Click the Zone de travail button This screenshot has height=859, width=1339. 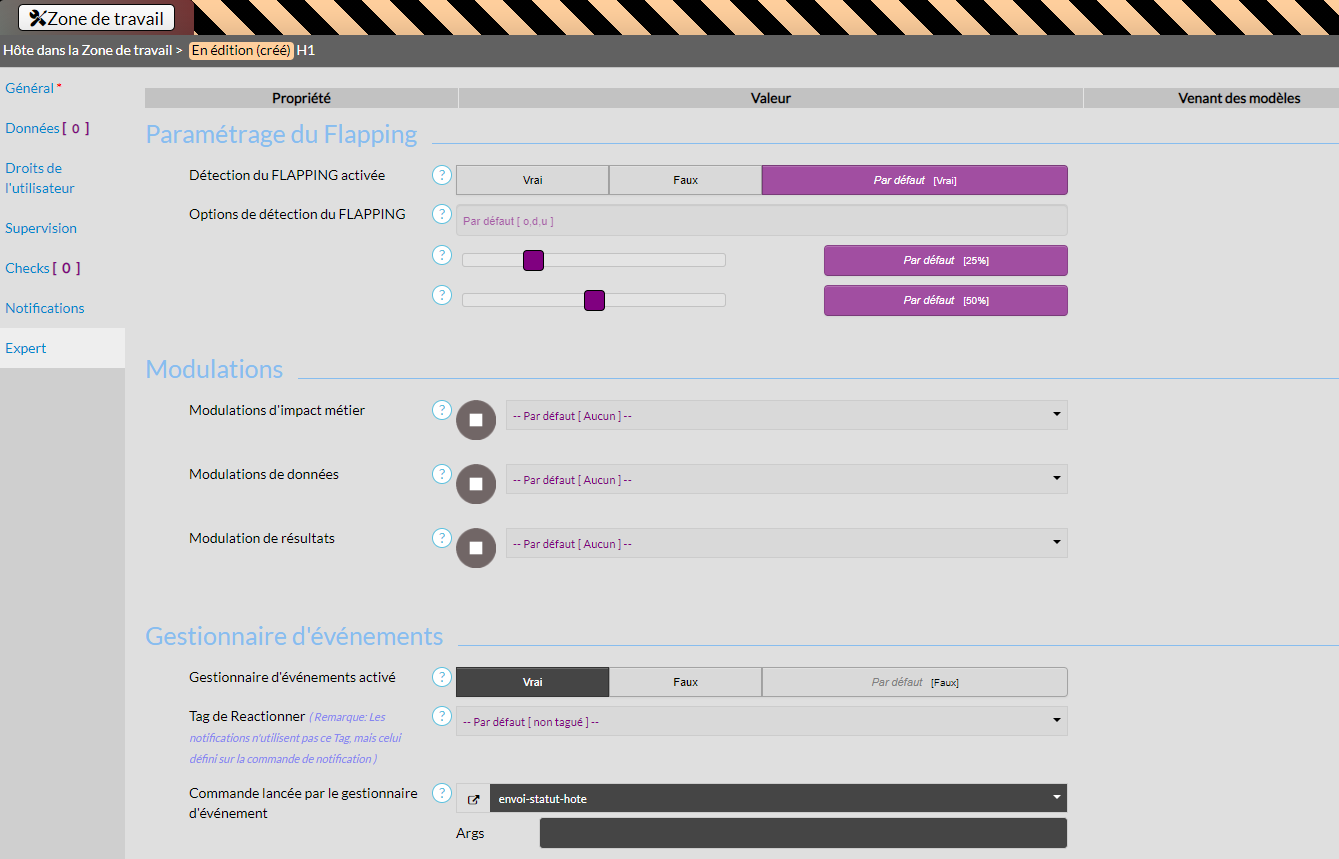(x=97, y=18)
